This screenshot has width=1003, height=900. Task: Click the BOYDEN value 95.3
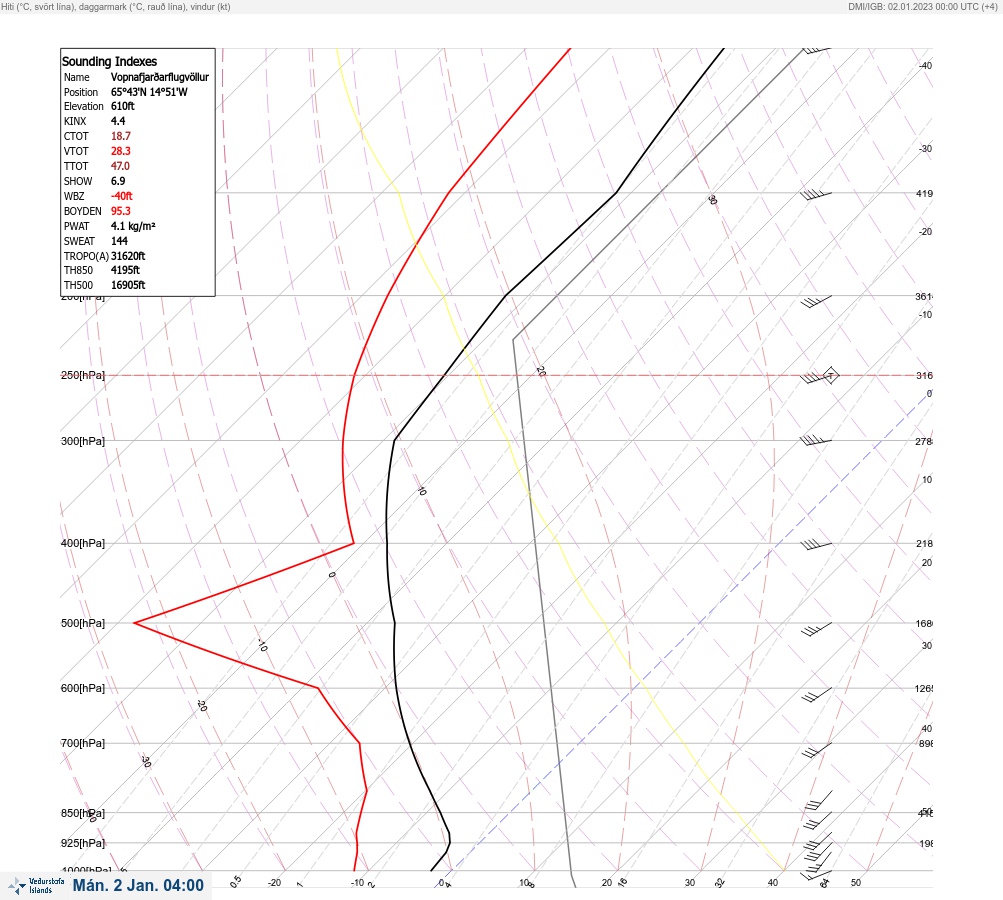click(x=120, y=211)
